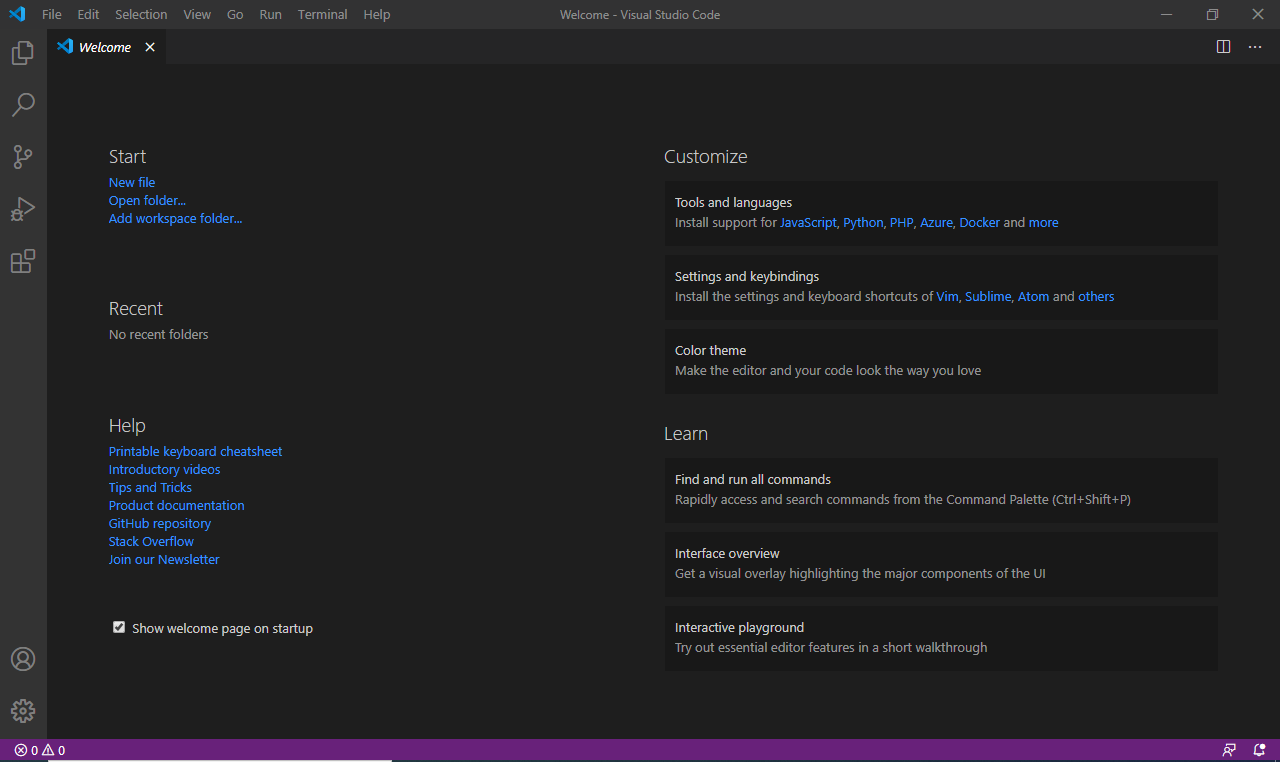The image size is (1280, 762).
Task: Click the Settings and keybindings card heading
Action: click(x=747, y=276)
